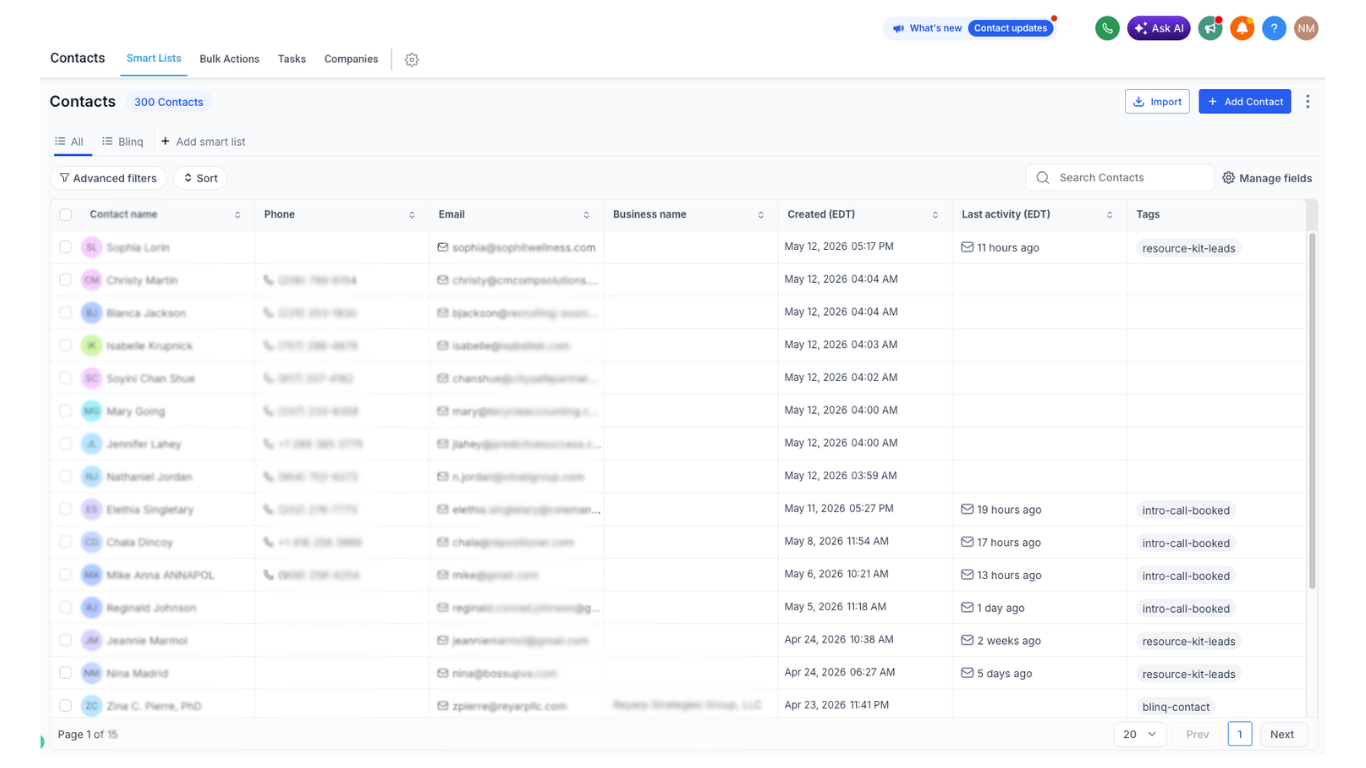Click the Contact updates pill
1366x768 pixels.
pos(1011,28)
